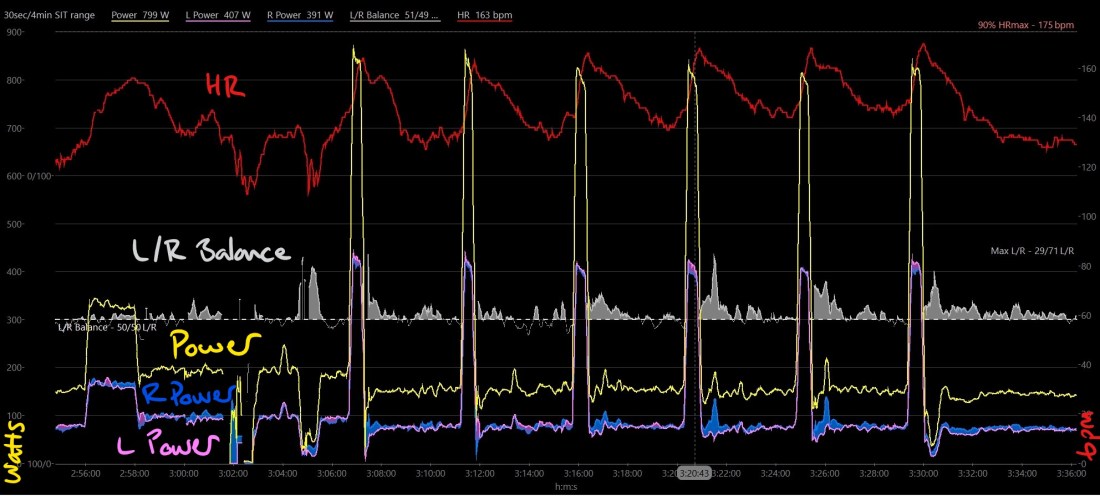This screenshot has height=496, width=1100.
Task: Select the 30sec/4min SIT range title
Action: [x=49, y=16]
